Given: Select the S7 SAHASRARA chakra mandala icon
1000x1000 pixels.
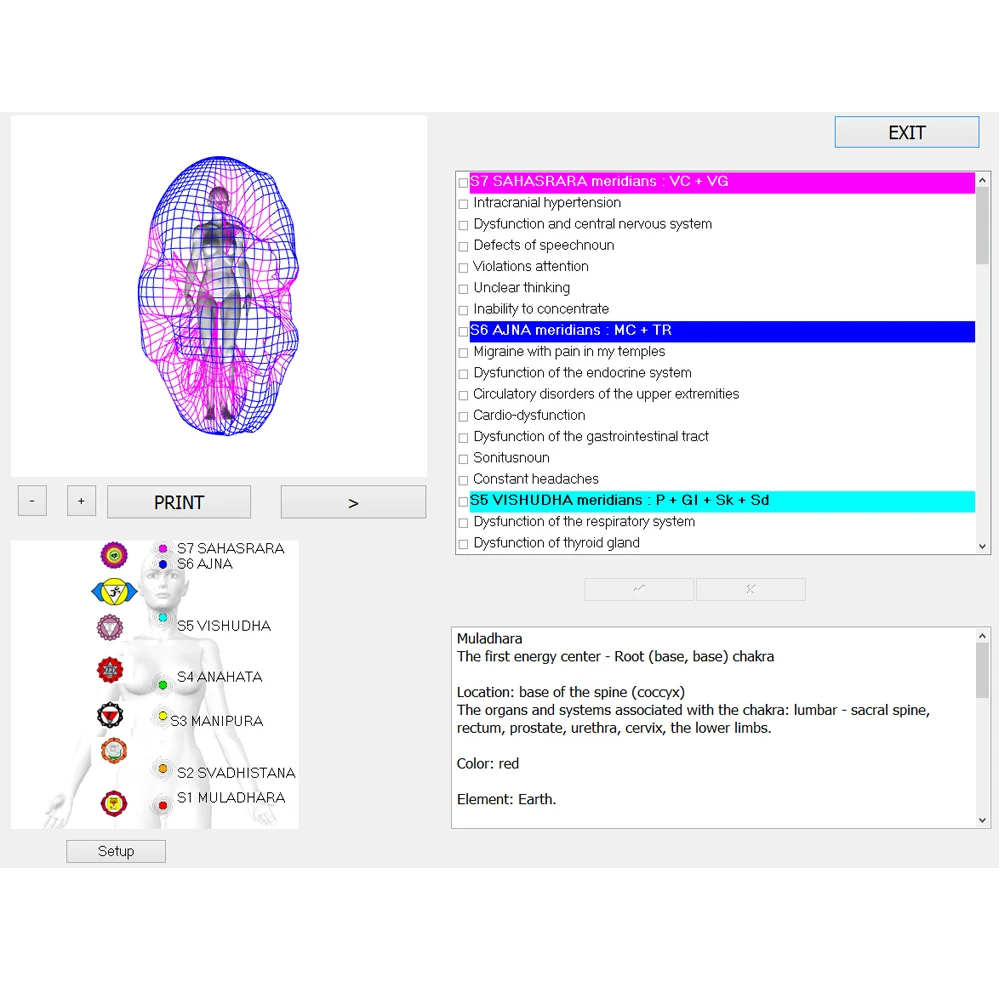Looking at the screenshot, I should click(113, 553).
